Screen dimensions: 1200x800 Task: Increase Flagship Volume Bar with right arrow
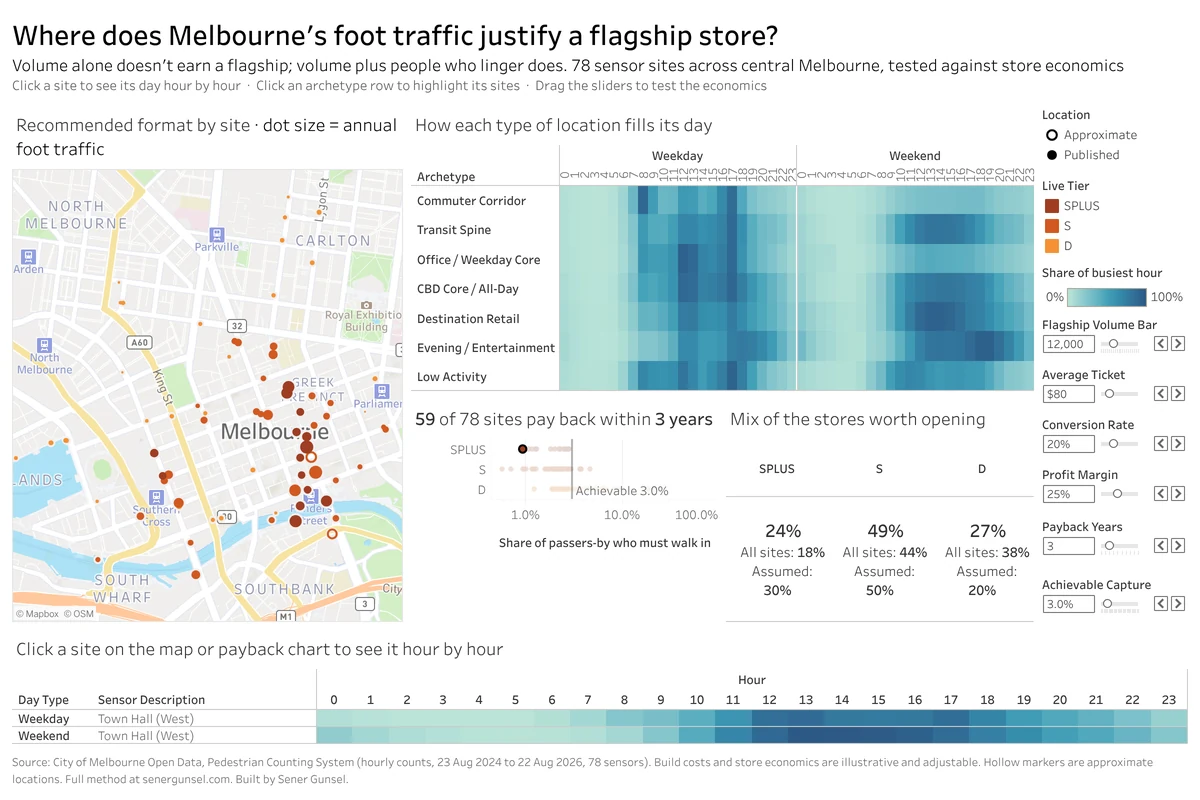[1178, 344]
